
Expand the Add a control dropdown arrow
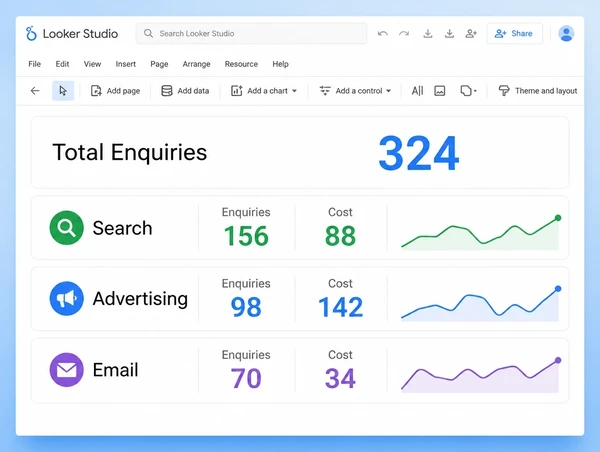pos(388,91)
